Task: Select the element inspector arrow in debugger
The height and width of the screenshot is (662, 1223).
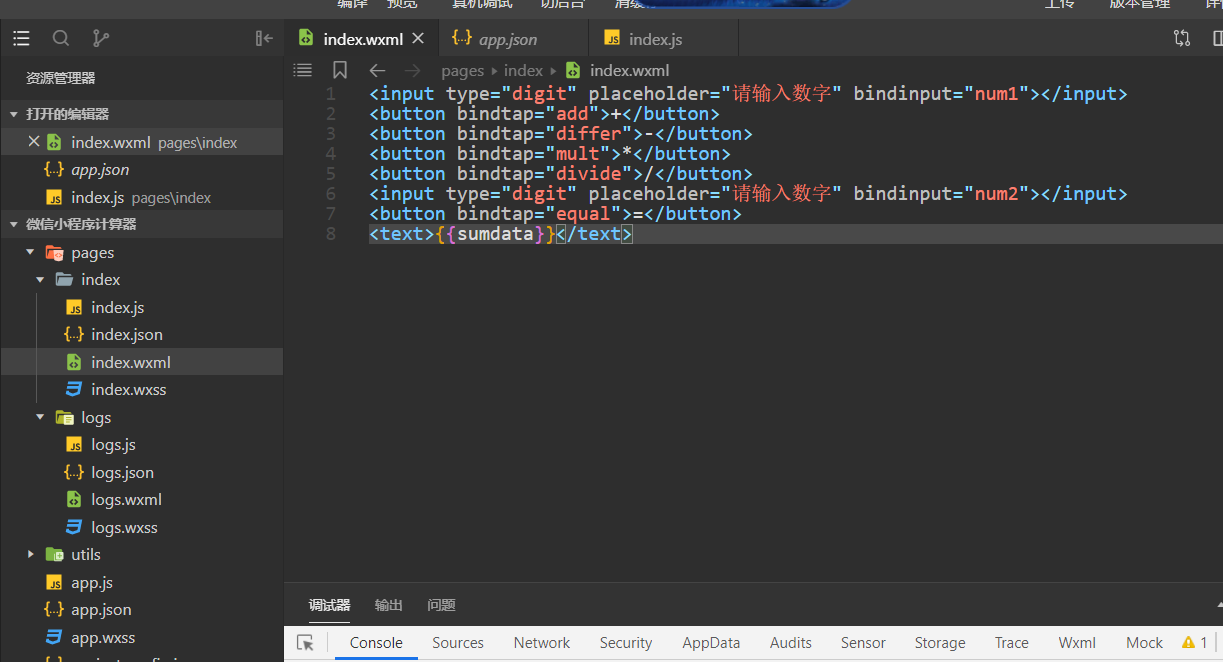Action: (306, 643)
